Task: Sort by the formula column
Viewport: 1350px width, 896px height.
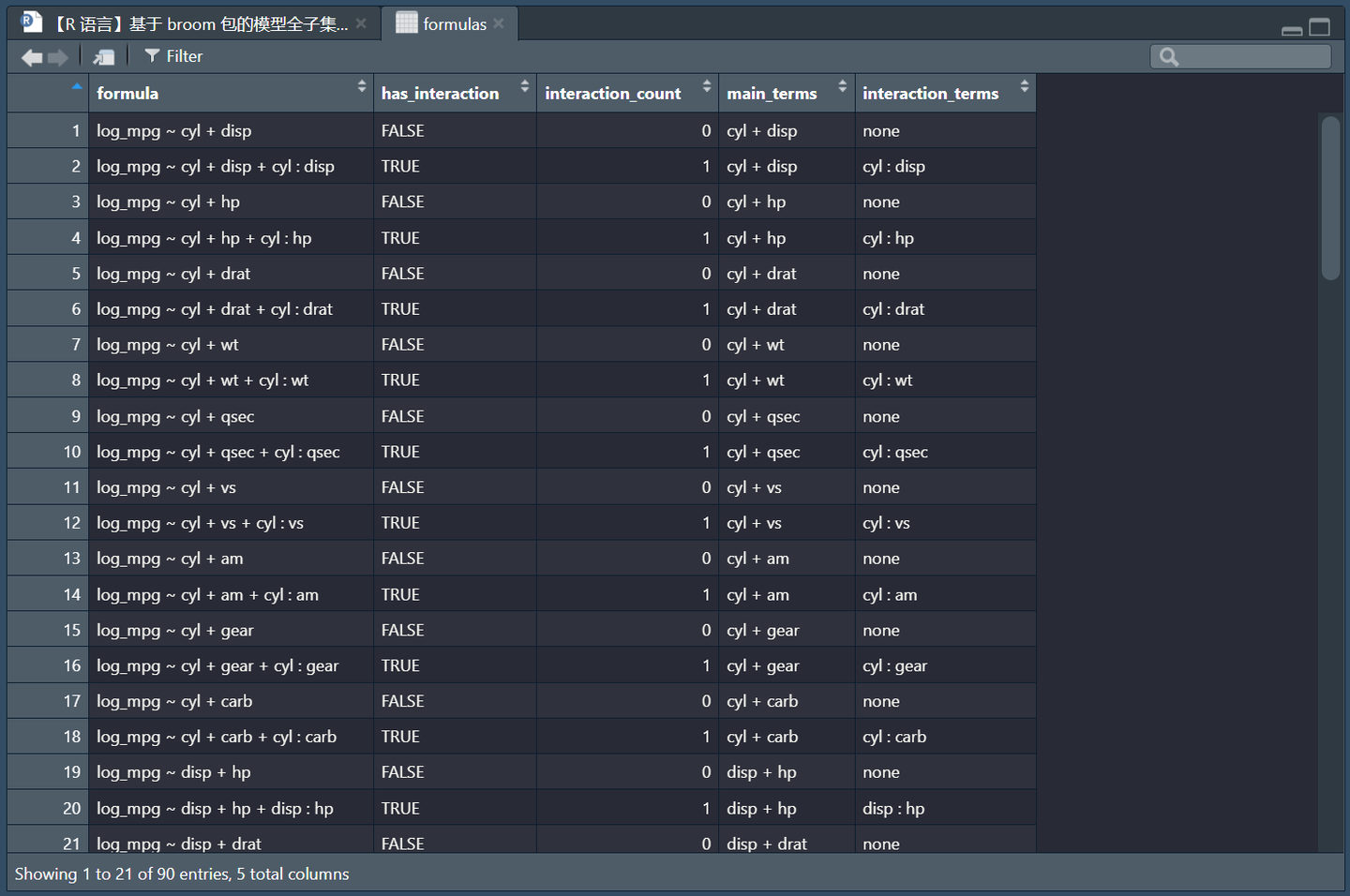Action: coord(231,93)
